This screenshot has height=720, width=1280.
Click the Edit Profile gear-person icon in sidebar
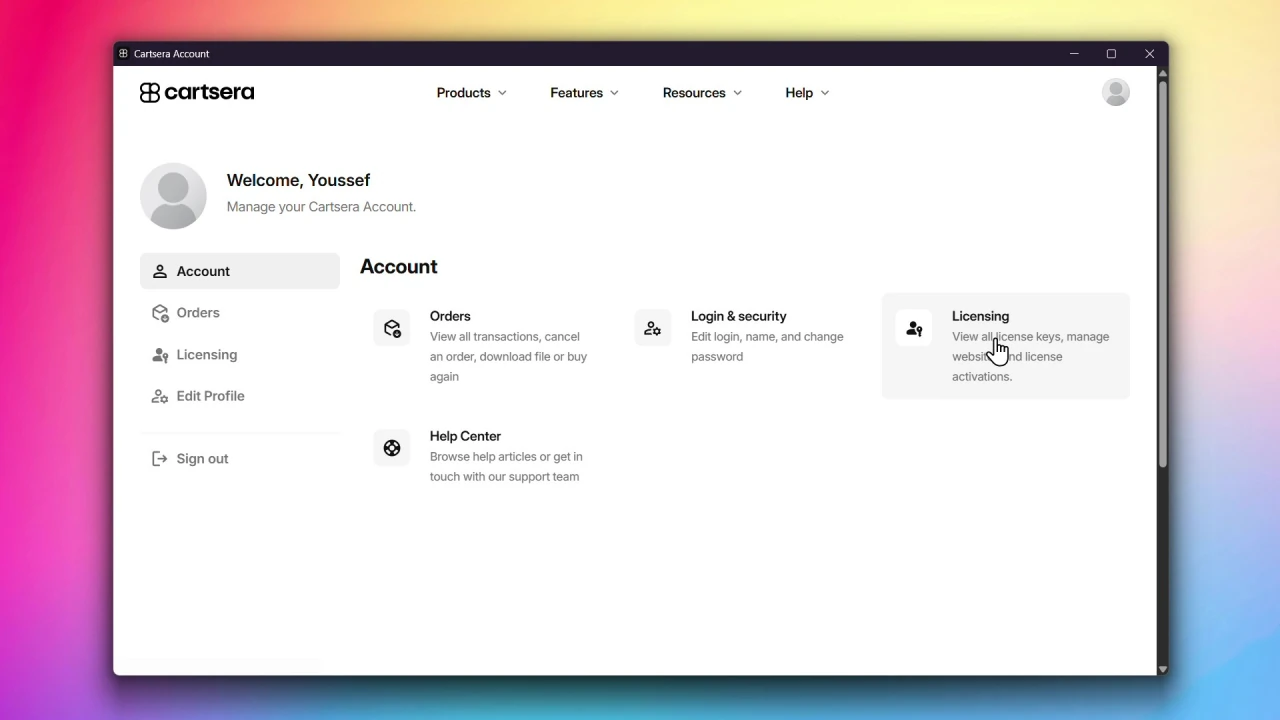tap(160, 396)
